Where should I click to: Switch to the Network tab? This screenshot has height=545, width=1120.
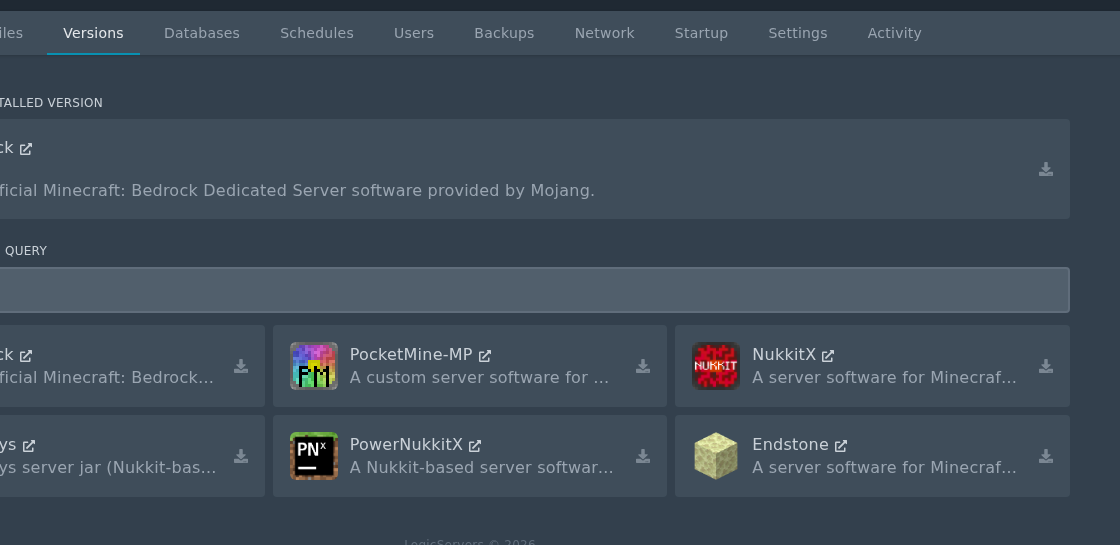tap(604, 33)
